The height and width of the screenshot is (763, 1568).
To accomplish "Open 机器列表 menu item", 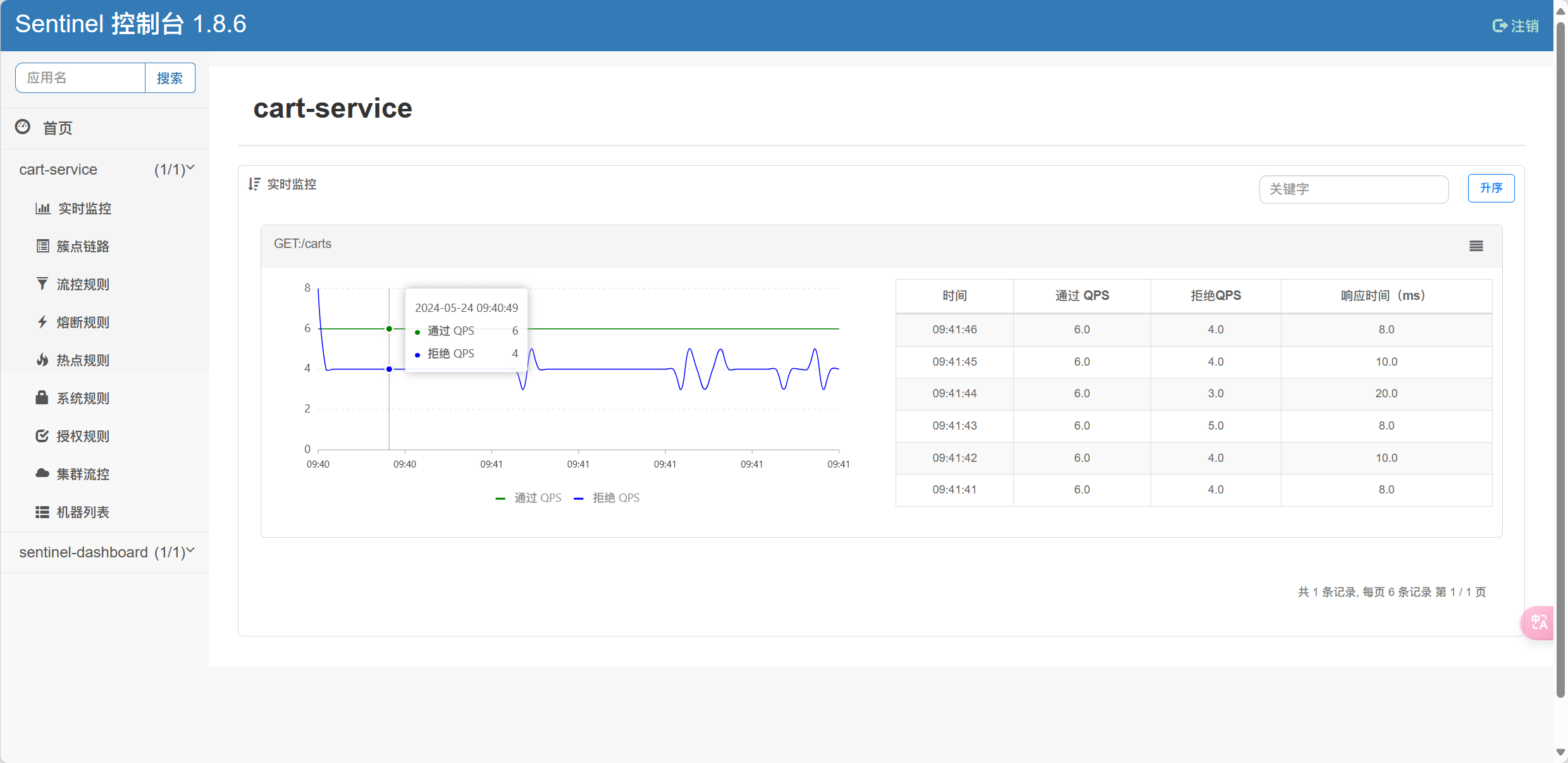I will (x=83, y=512).
